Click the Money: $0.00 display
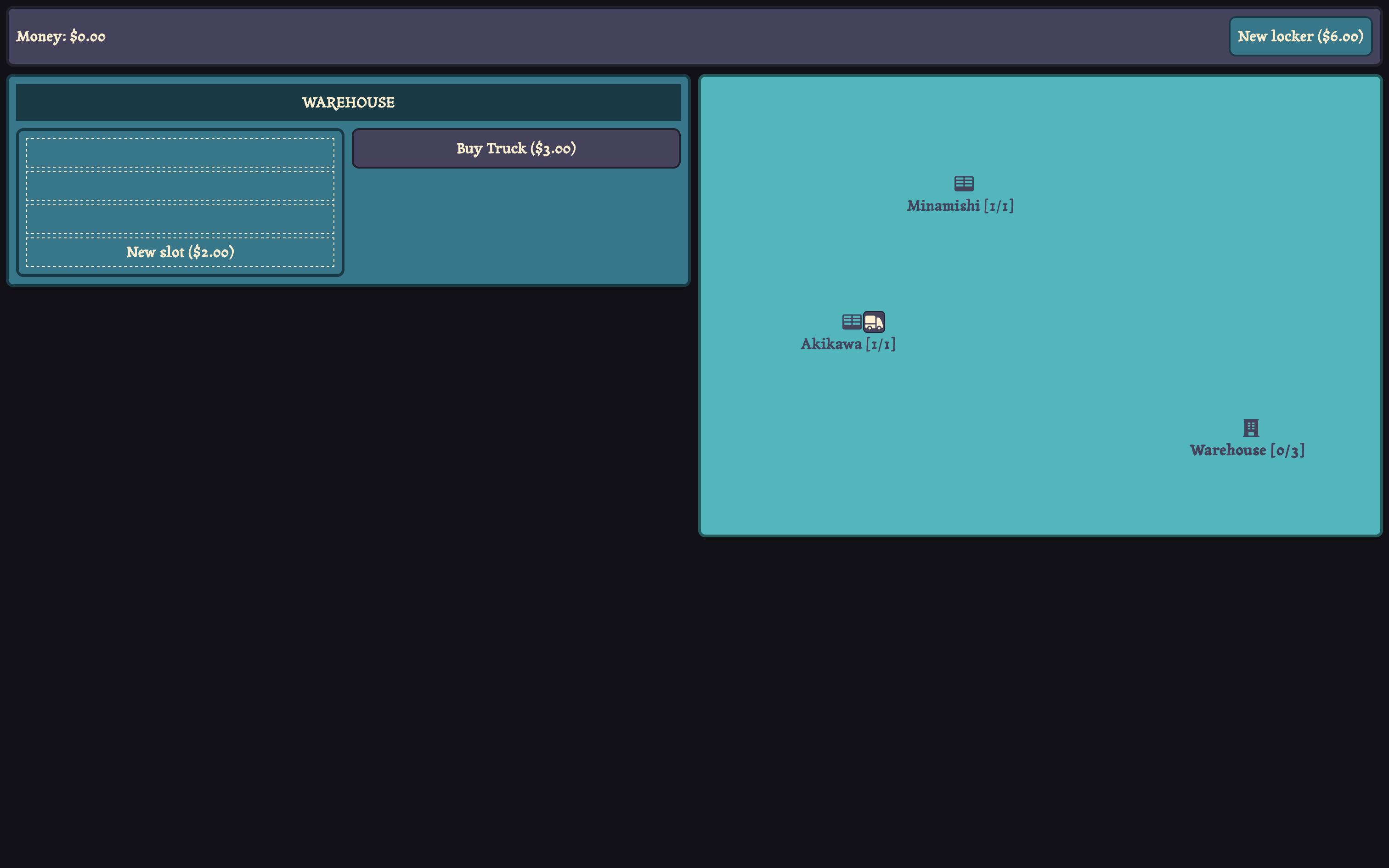This screenshot has width=1389, height=868. click(x=61, y=37)
